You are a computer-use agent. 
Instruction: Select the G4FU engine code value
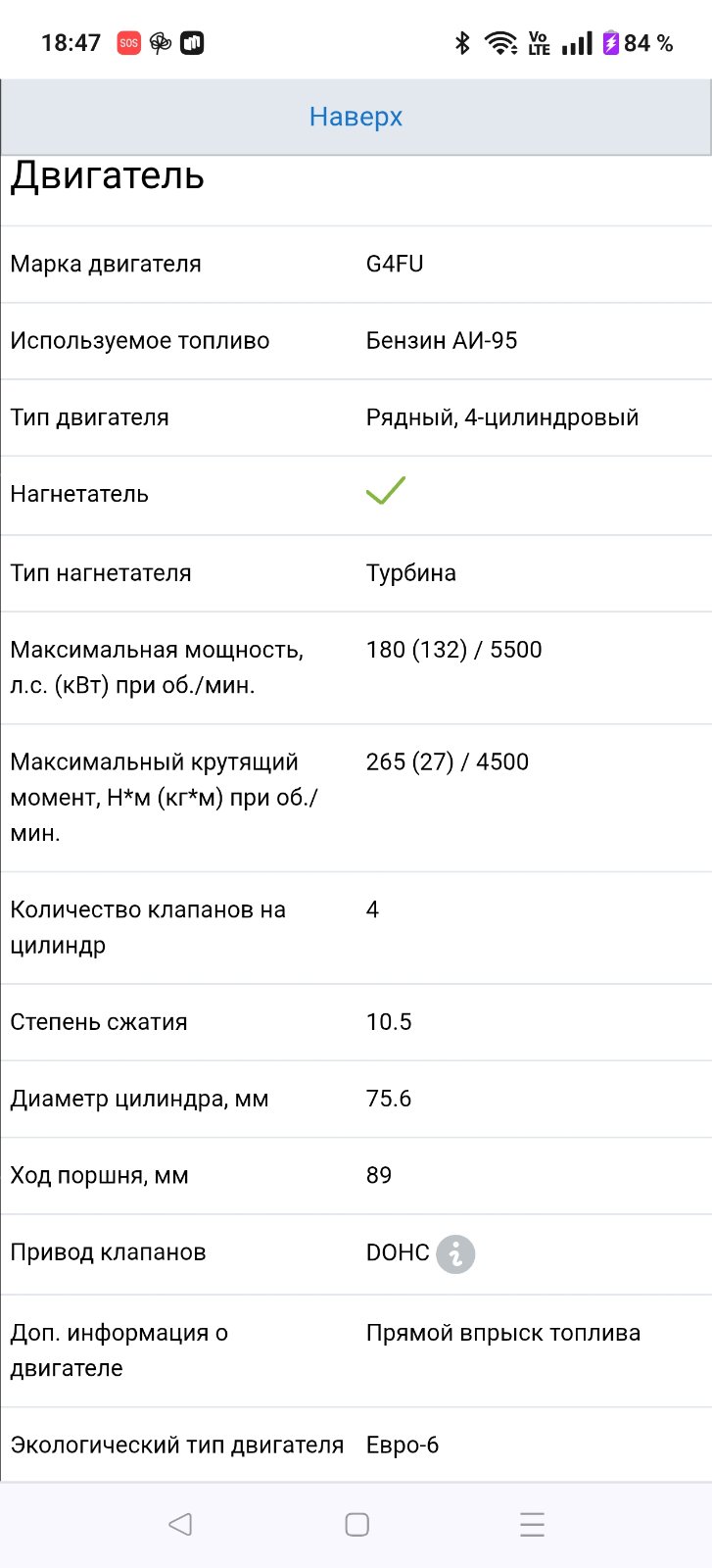coord(395,264)
